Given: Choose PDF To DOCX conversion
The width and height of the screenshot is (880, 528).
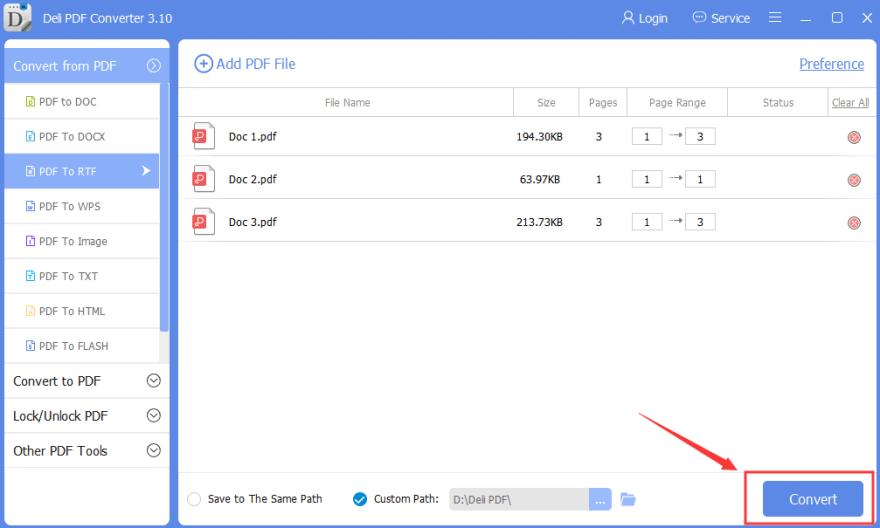Looking at the screenshot, I should 82,136.
